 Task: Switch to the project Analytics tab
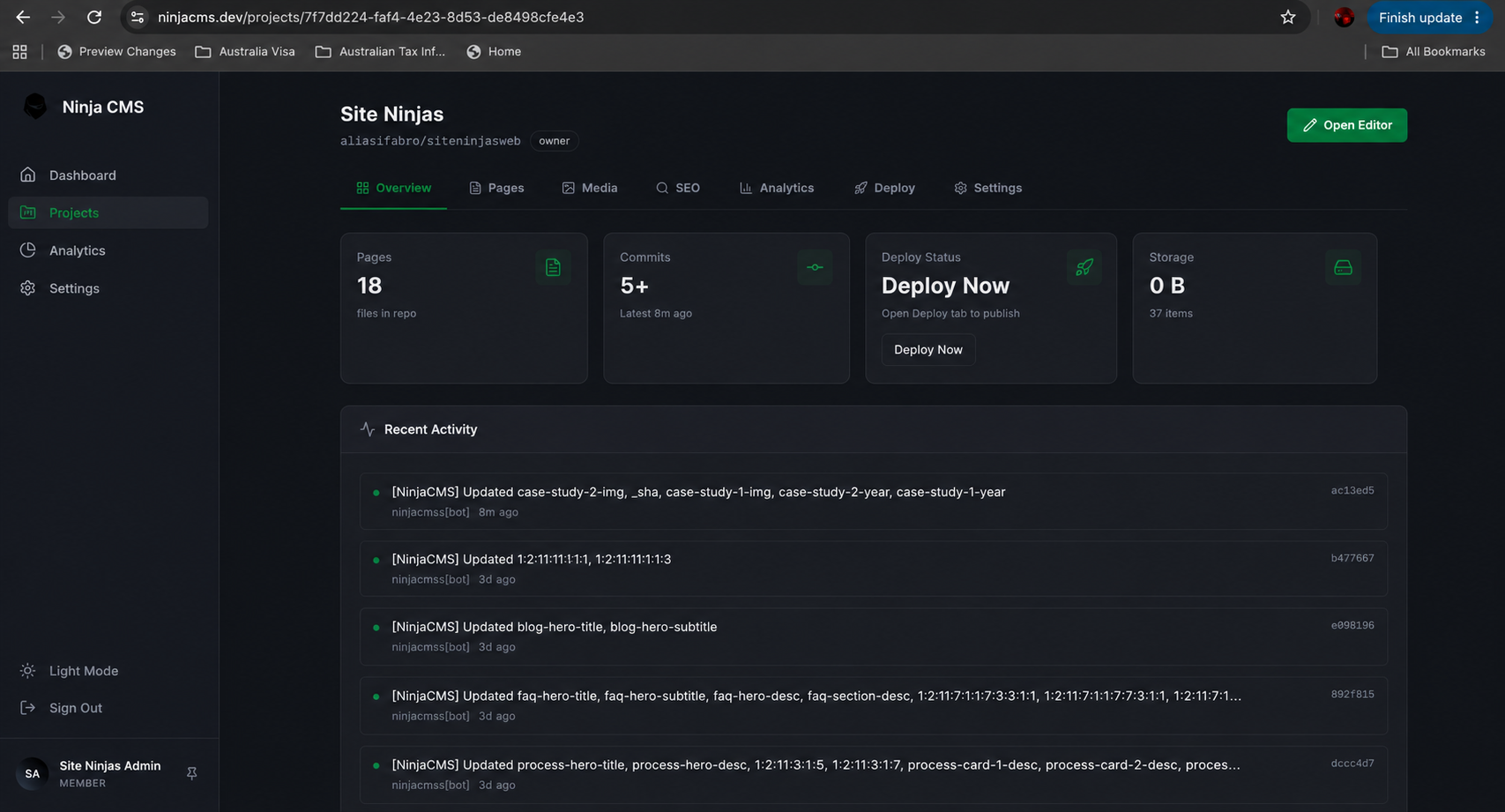click(x=777, y=188)
